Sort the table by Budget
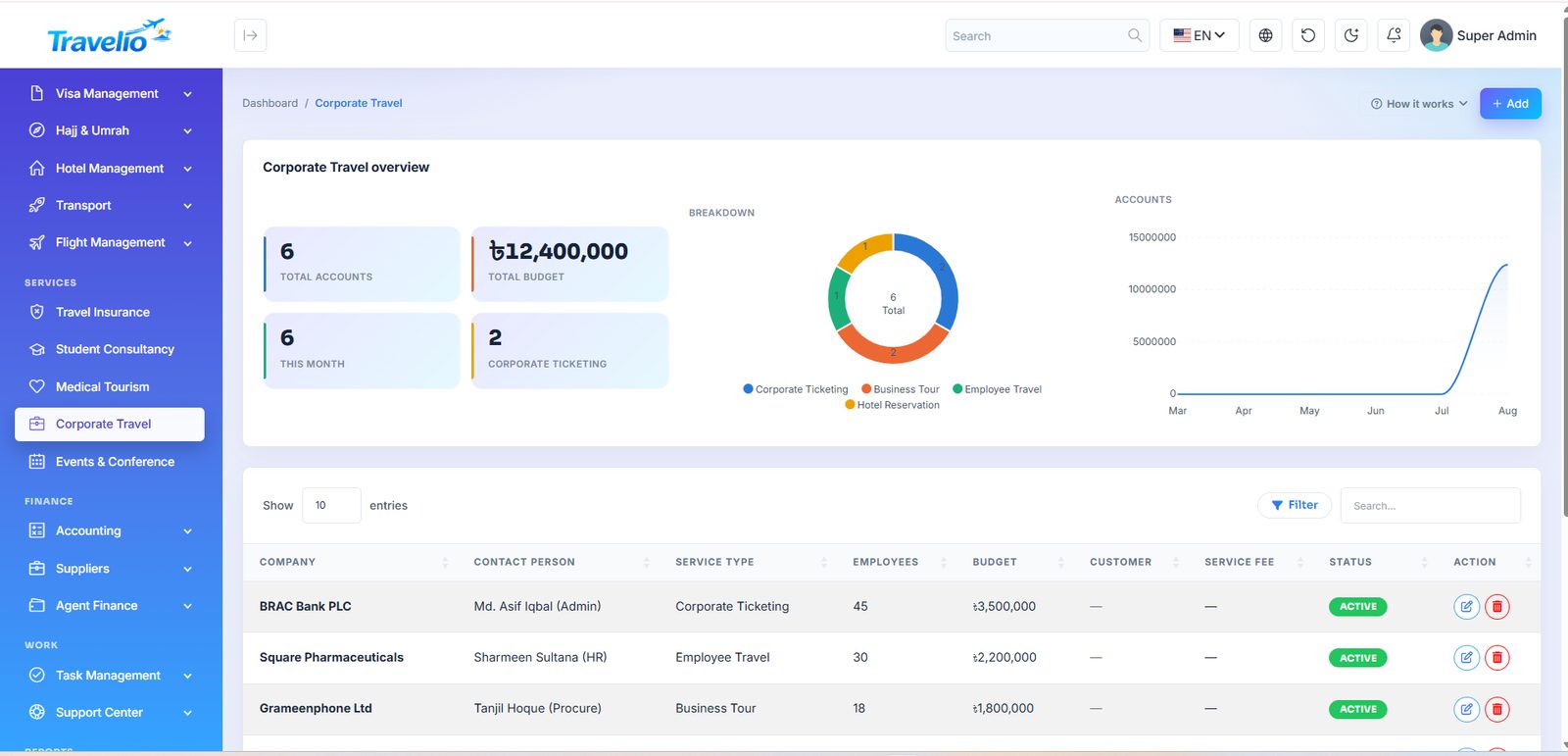Viewport: 1568px width, 756px height. 1017,562
